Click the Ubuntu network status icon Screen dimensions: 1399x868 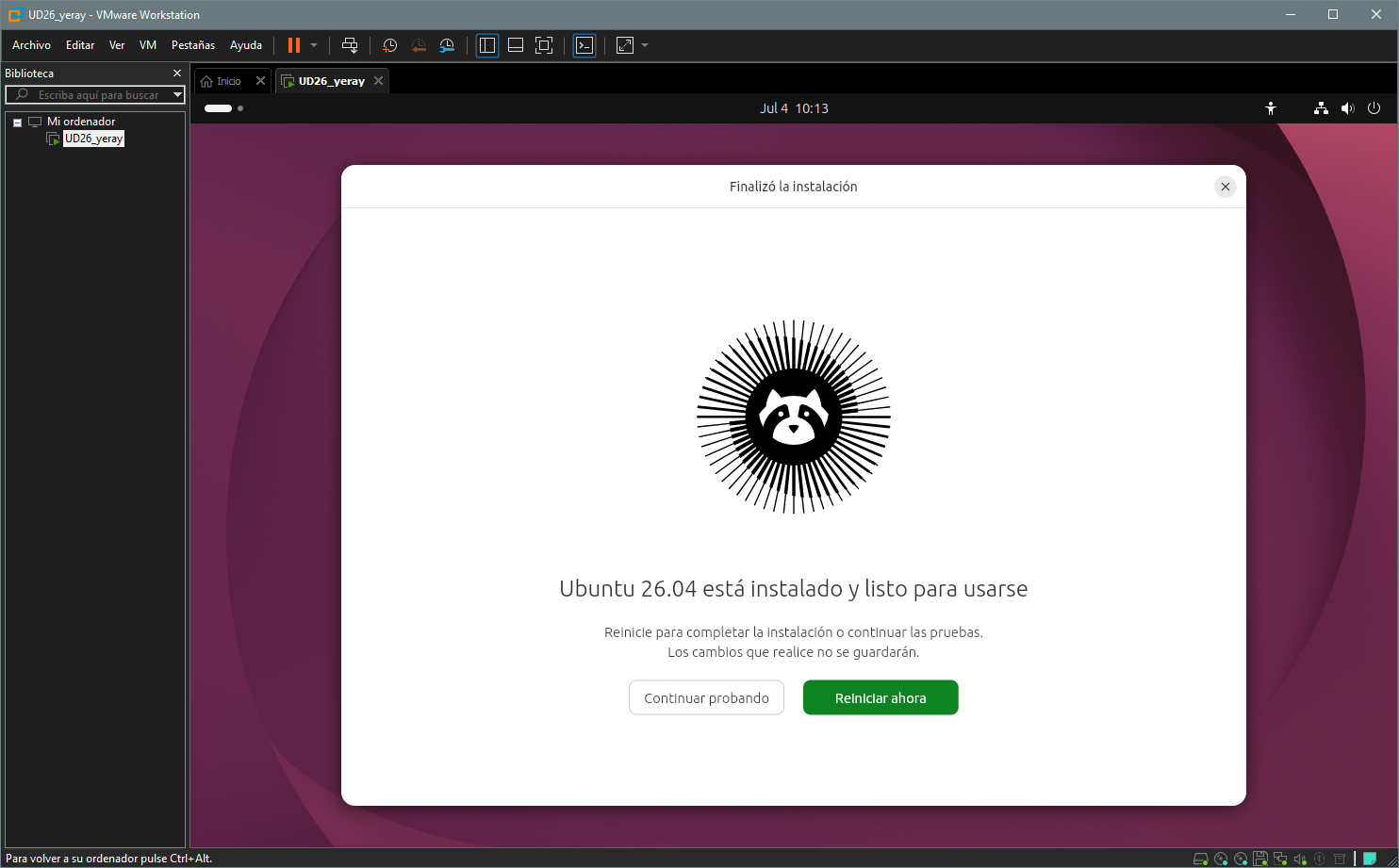tap(1321, 108)
